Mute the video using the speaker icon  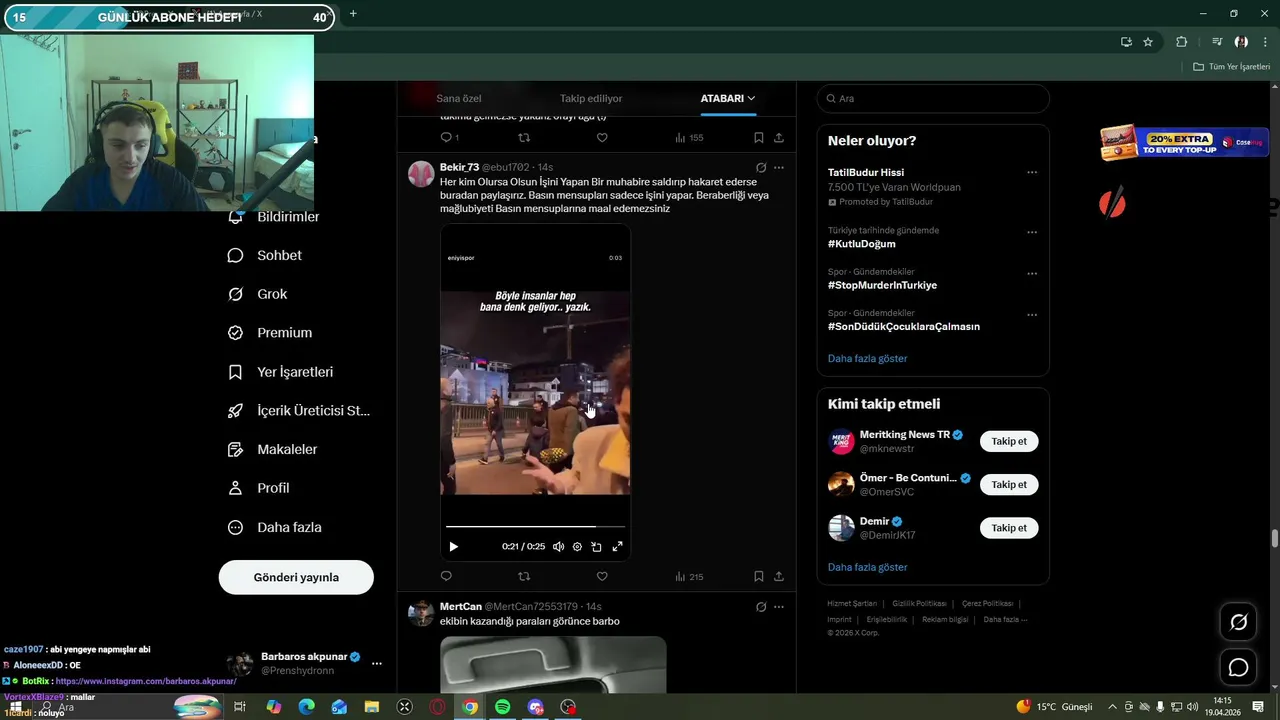558,547
